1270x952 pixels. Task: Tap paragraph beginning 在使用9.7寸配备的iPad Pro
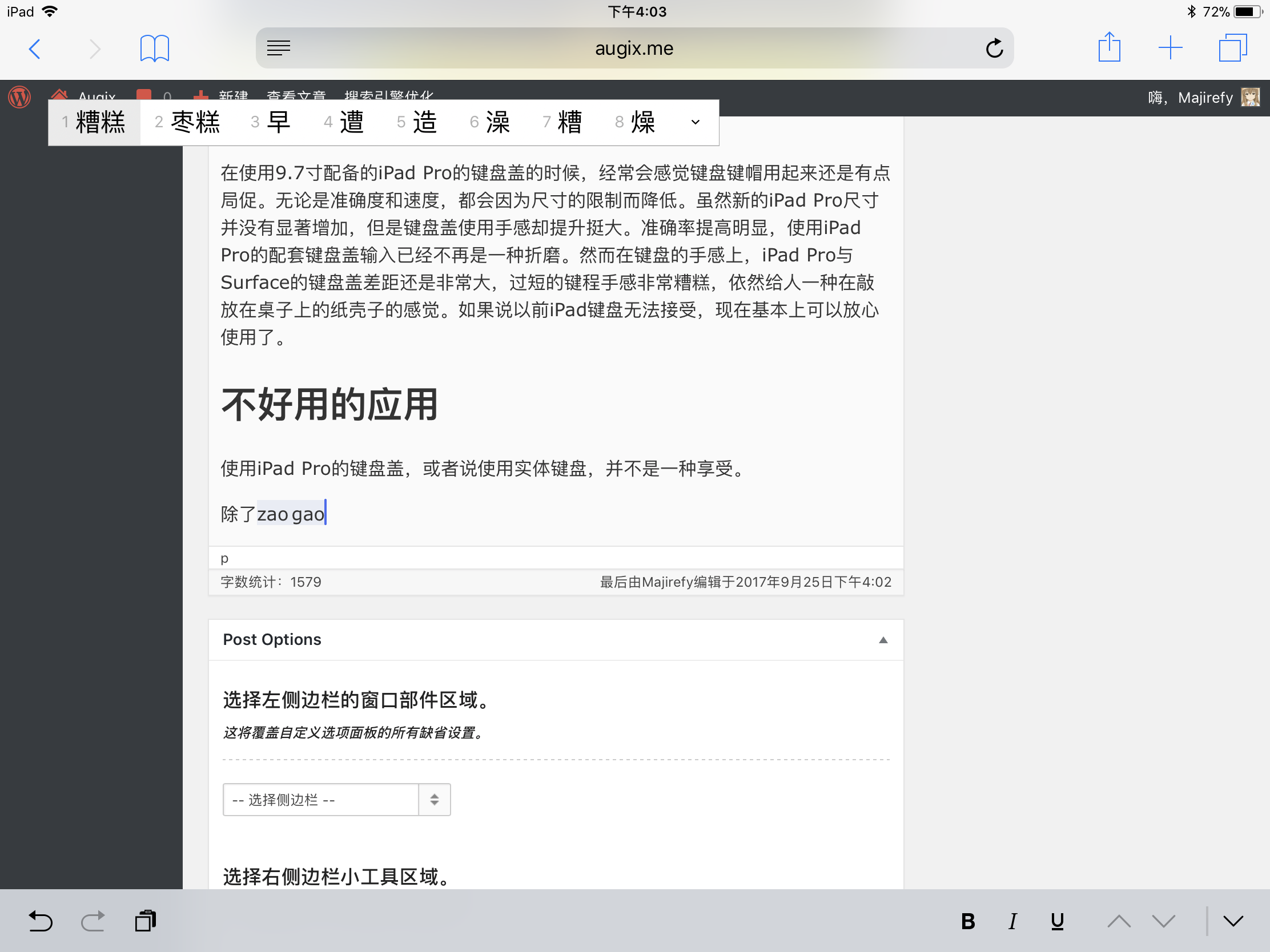coord(555,255)
